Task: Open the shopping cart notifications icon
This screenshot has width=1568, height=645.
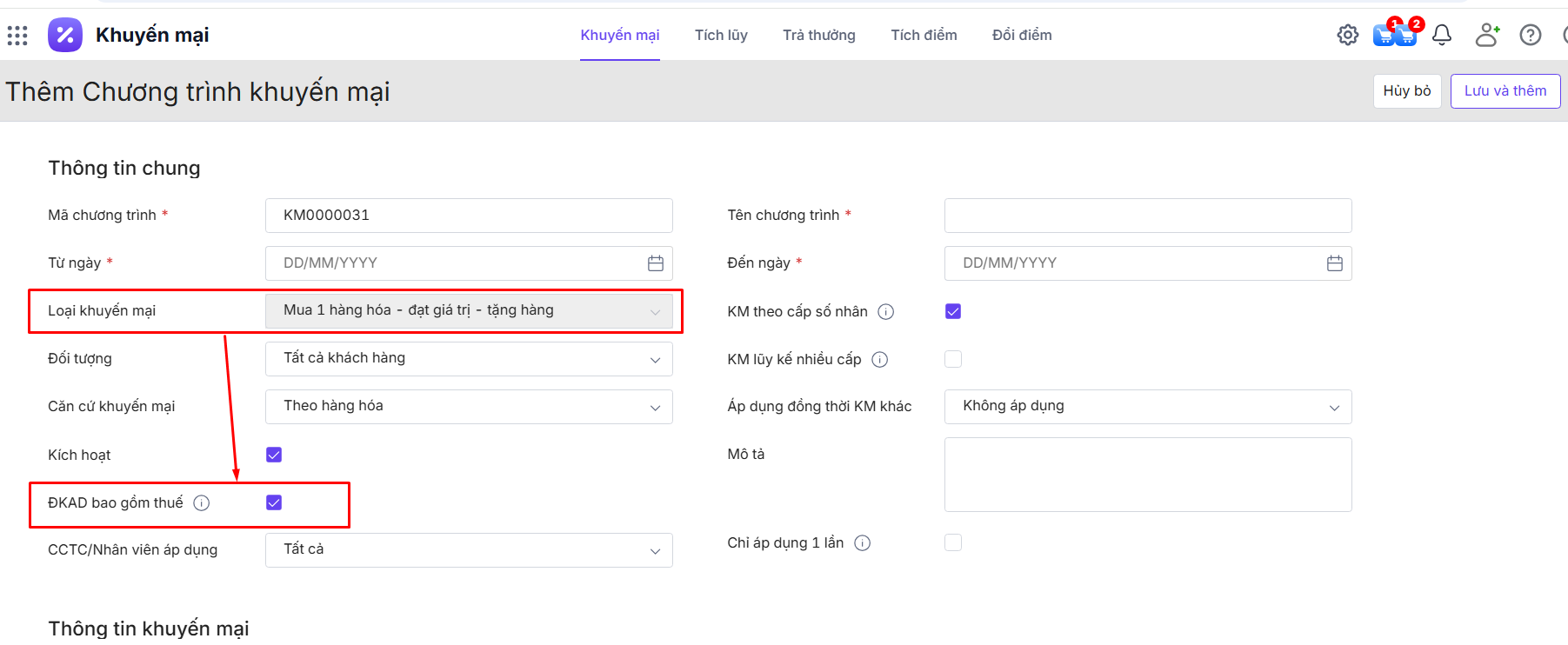Action: click(1394, 35)
